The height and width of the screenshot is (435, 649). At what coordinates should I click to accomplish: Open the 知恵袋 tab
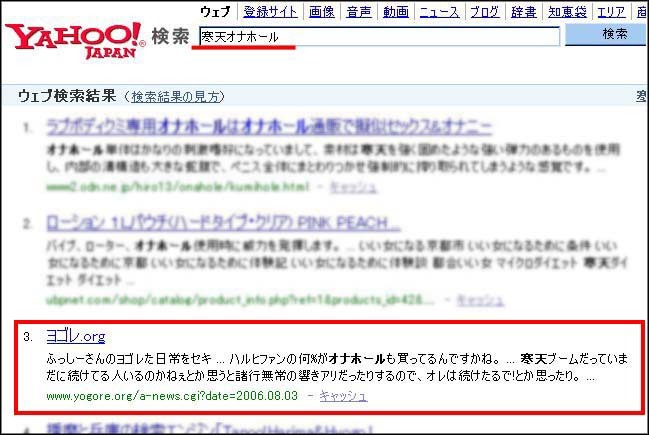pos(567,12)
